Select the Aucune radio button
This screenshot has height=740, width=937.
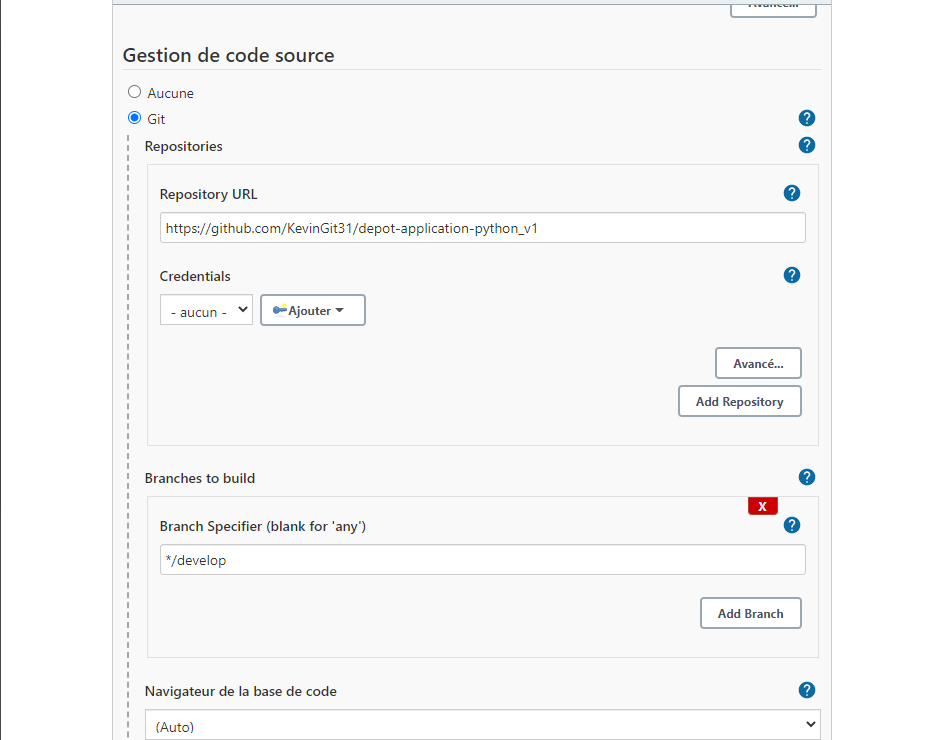coord(134,92)
